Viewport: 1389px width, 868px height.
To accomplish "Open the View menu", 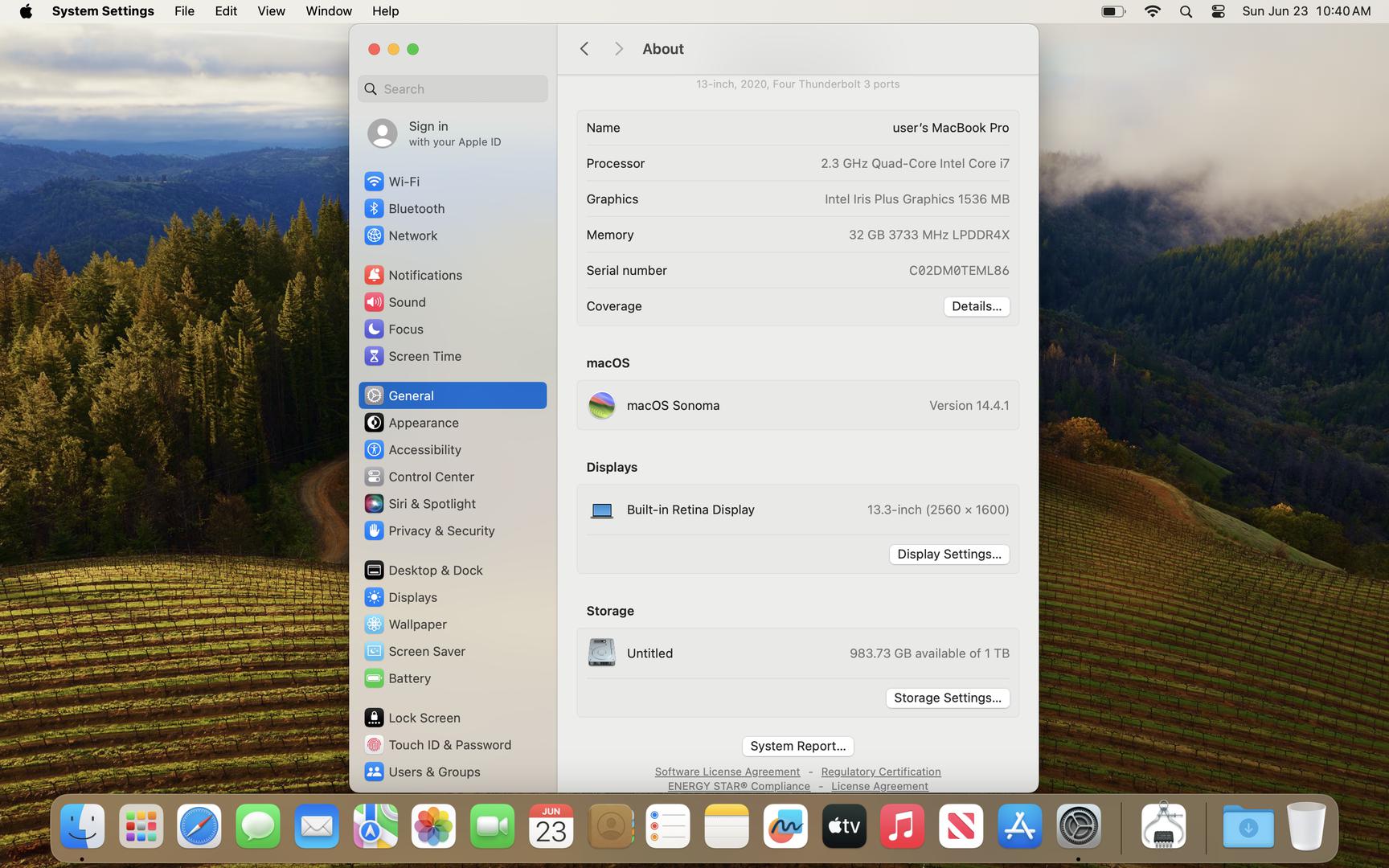I will pos(271,11).
